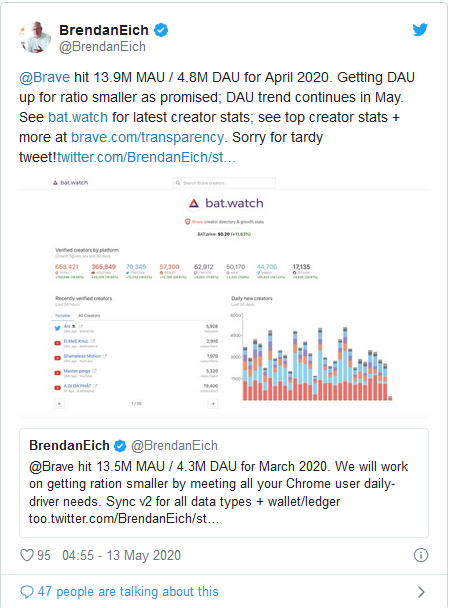Open the bat.watch link in the tweet

pyautogui.click(x=78, y=117)
